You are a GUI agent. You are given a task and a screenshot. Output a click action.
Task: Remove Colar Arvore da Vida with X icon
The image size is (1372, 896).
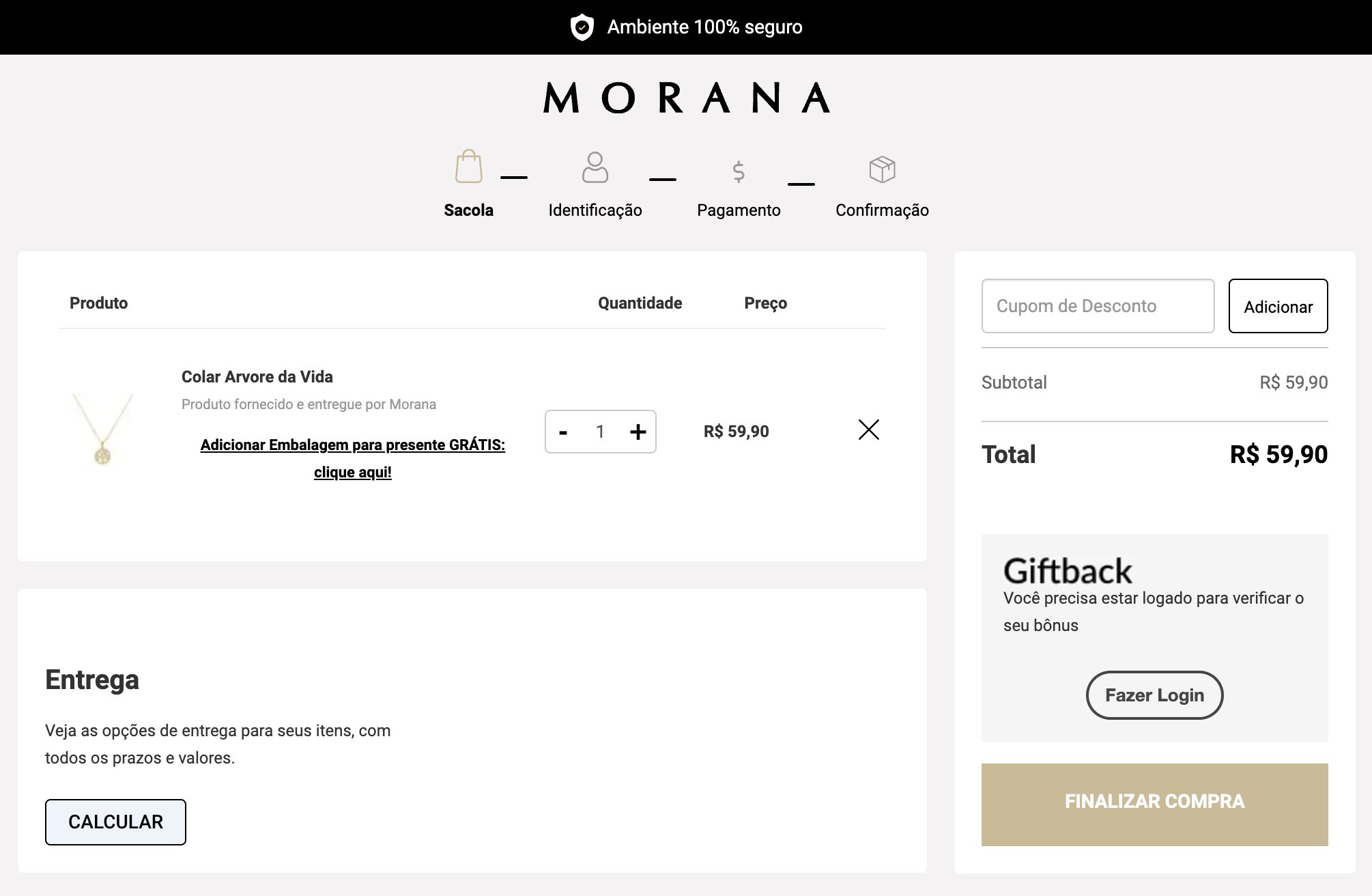[868, 430]
